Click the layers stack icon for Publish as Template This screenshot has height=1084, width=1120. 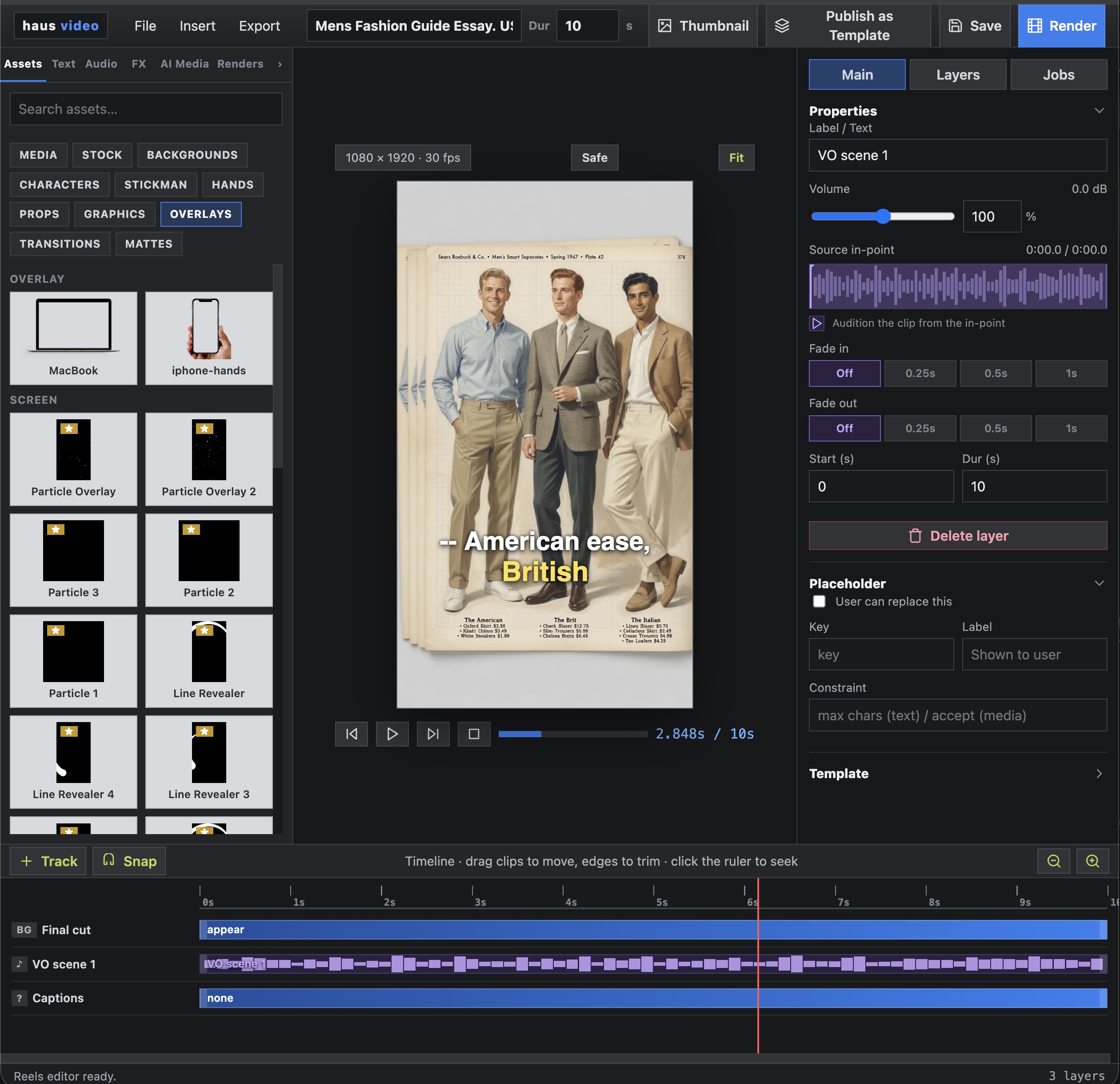coord(782,26)
